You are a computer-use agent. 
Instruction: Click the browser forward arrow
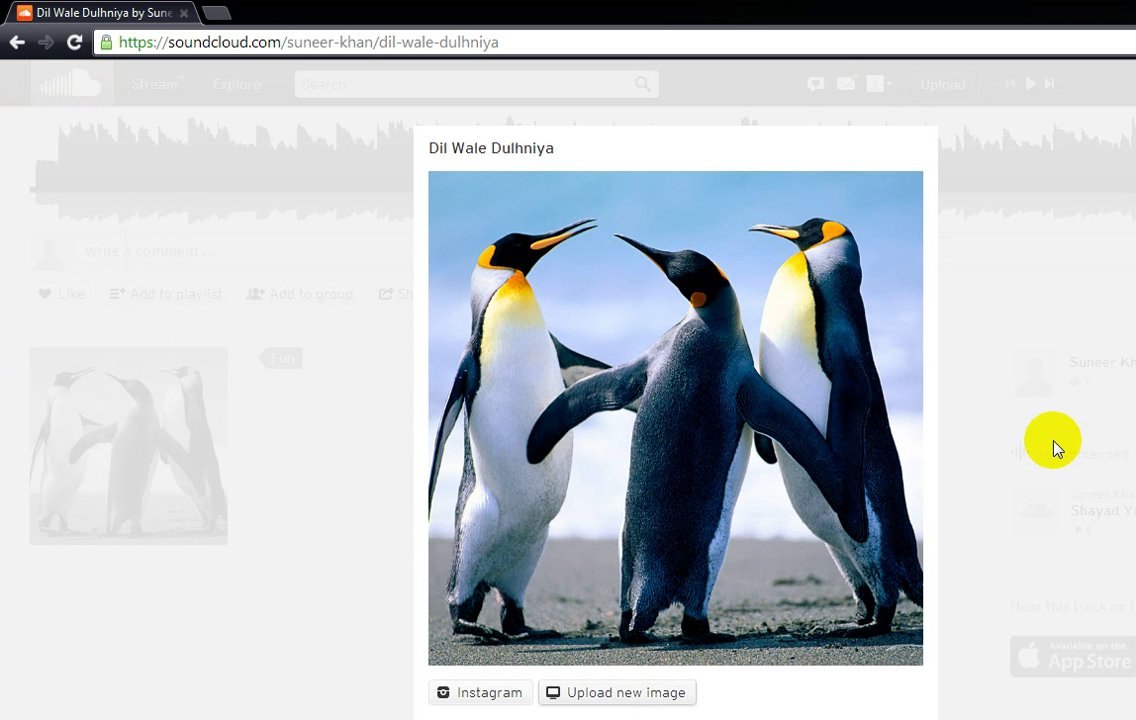point(46,42)
